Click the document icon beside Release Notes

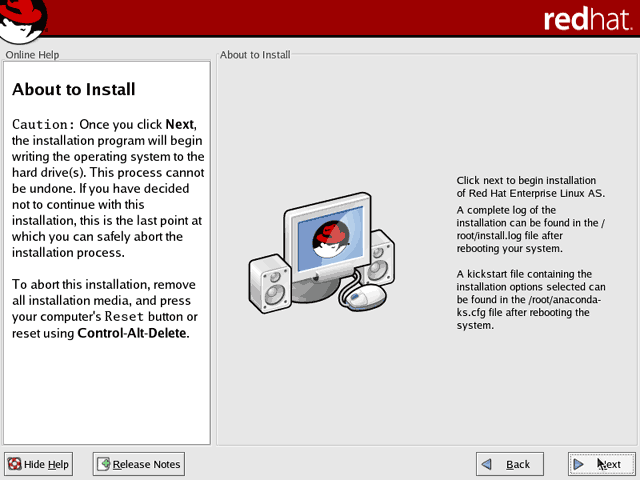103,464
